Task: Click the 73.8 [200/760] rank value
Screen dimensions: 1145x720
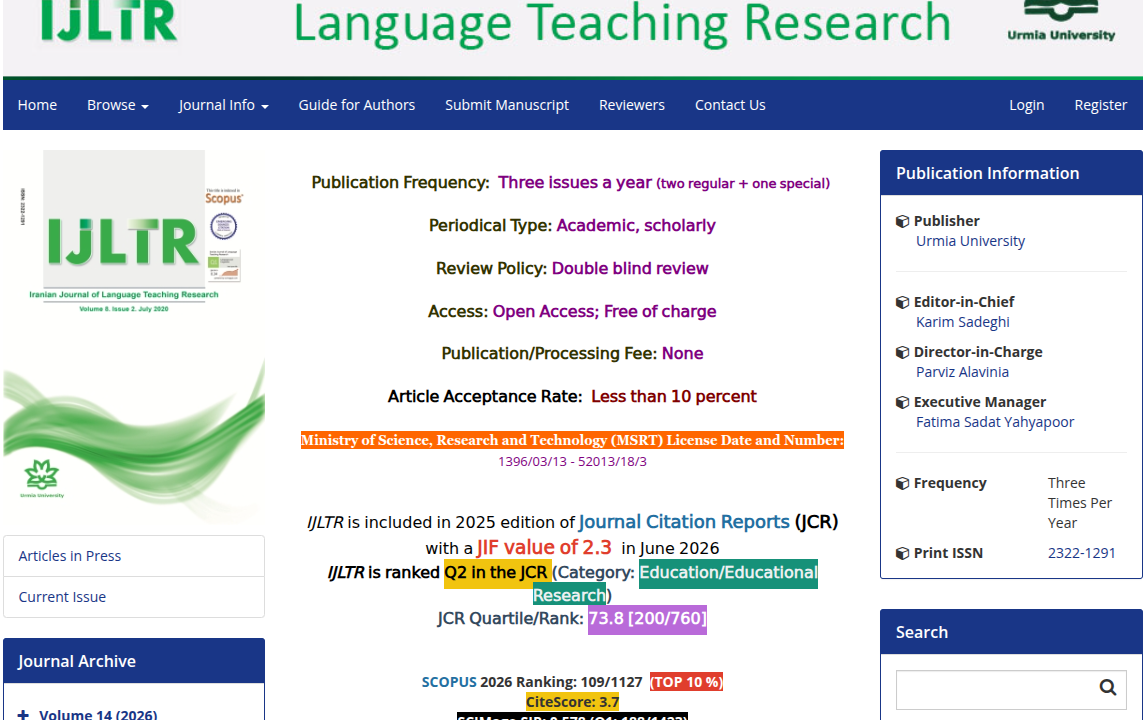Action: click(x=647, y=619)
